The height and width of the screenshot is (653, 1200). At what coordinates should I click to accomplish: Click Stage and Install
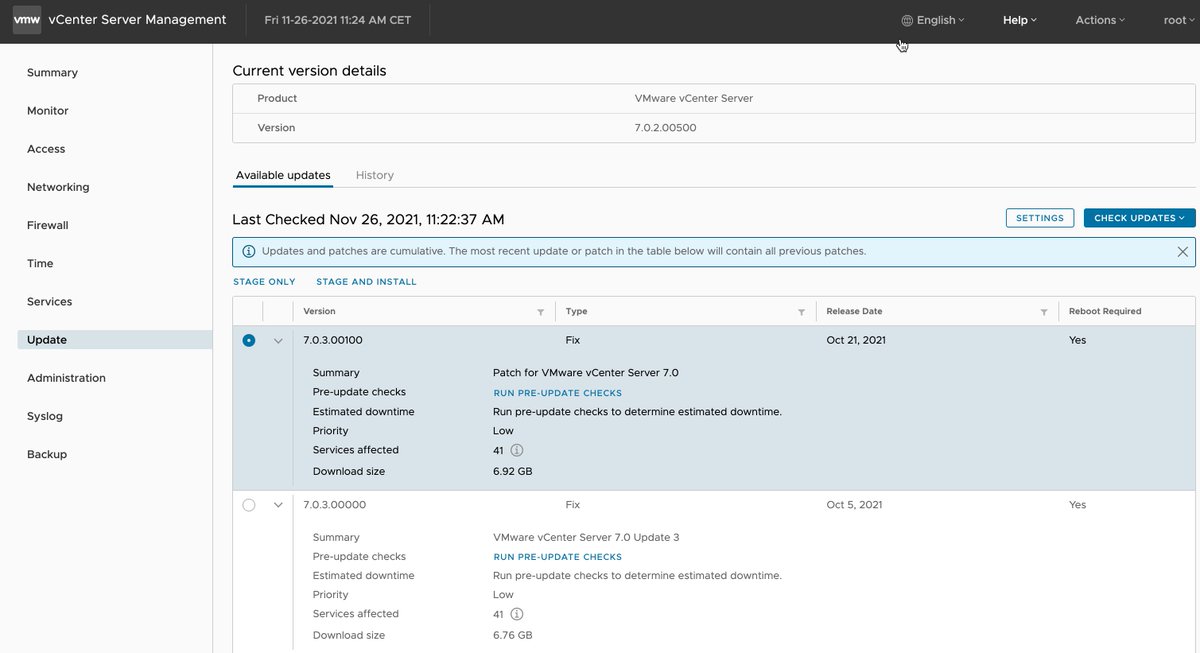(366, 282)
